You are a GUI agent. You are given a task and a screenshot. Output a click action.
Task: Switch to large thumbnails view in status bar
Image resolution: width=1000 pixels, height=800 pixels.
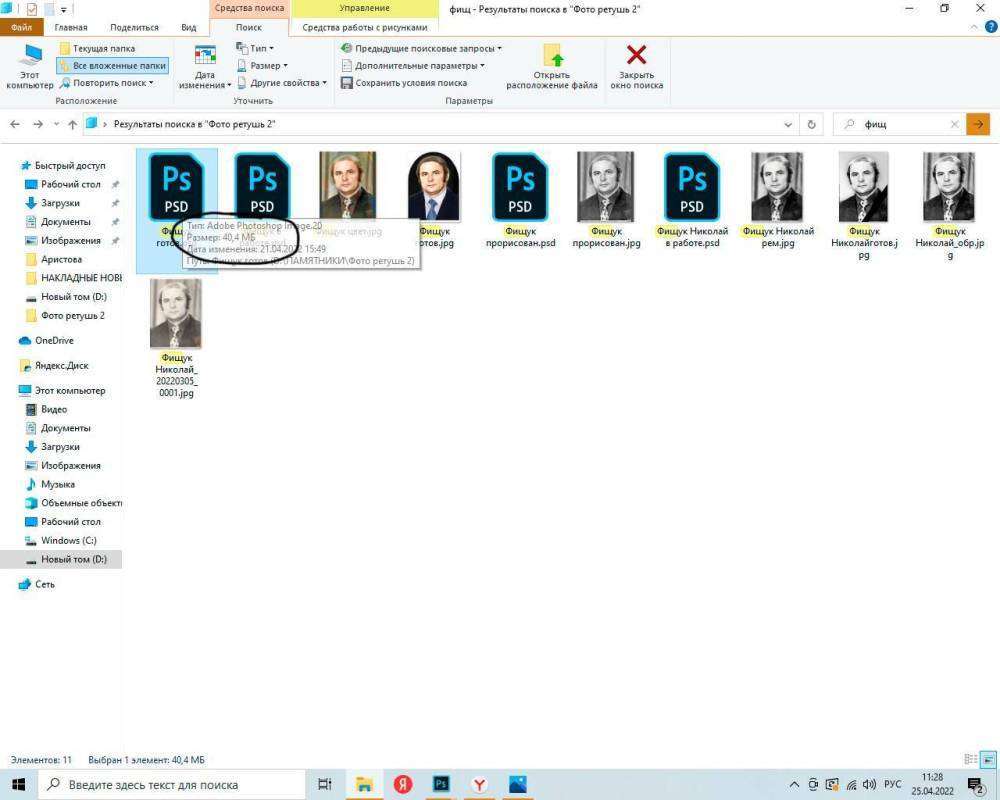(x=986, y=760)
